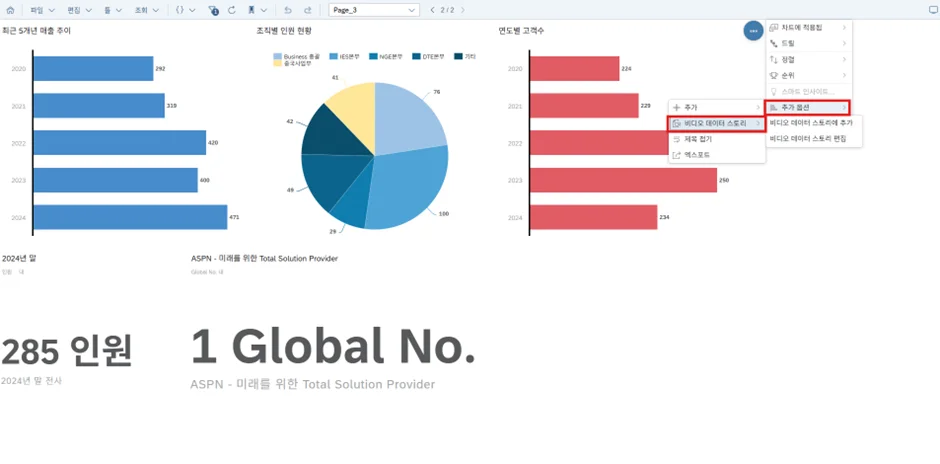940x464 pixels.
Task: Open the Page_3 page selector
Action: (374, 10)
